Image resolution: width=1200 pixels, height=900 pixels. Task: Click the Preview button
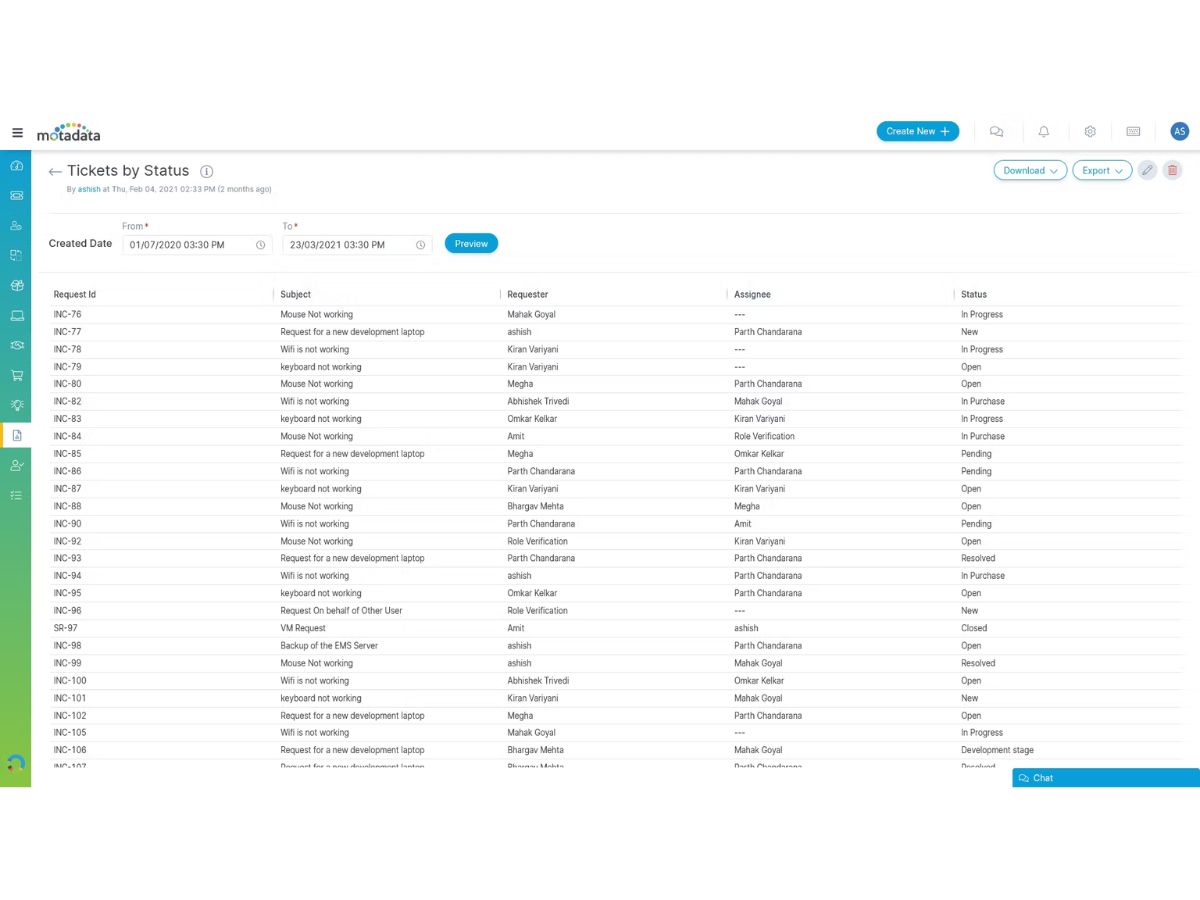coord(471,243)
